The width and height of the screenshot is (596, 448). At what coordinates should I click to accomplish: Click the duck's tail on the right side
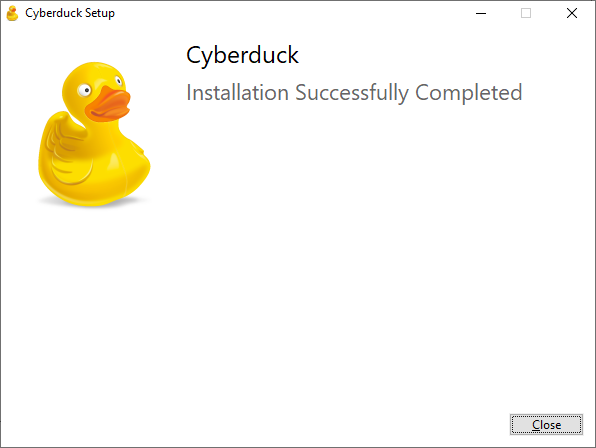[x=143, y=161]
